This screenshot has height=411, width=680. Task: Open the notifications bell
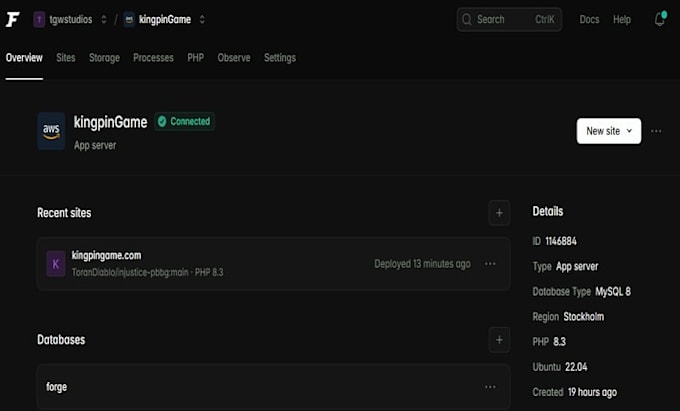(x=660, y=19)
